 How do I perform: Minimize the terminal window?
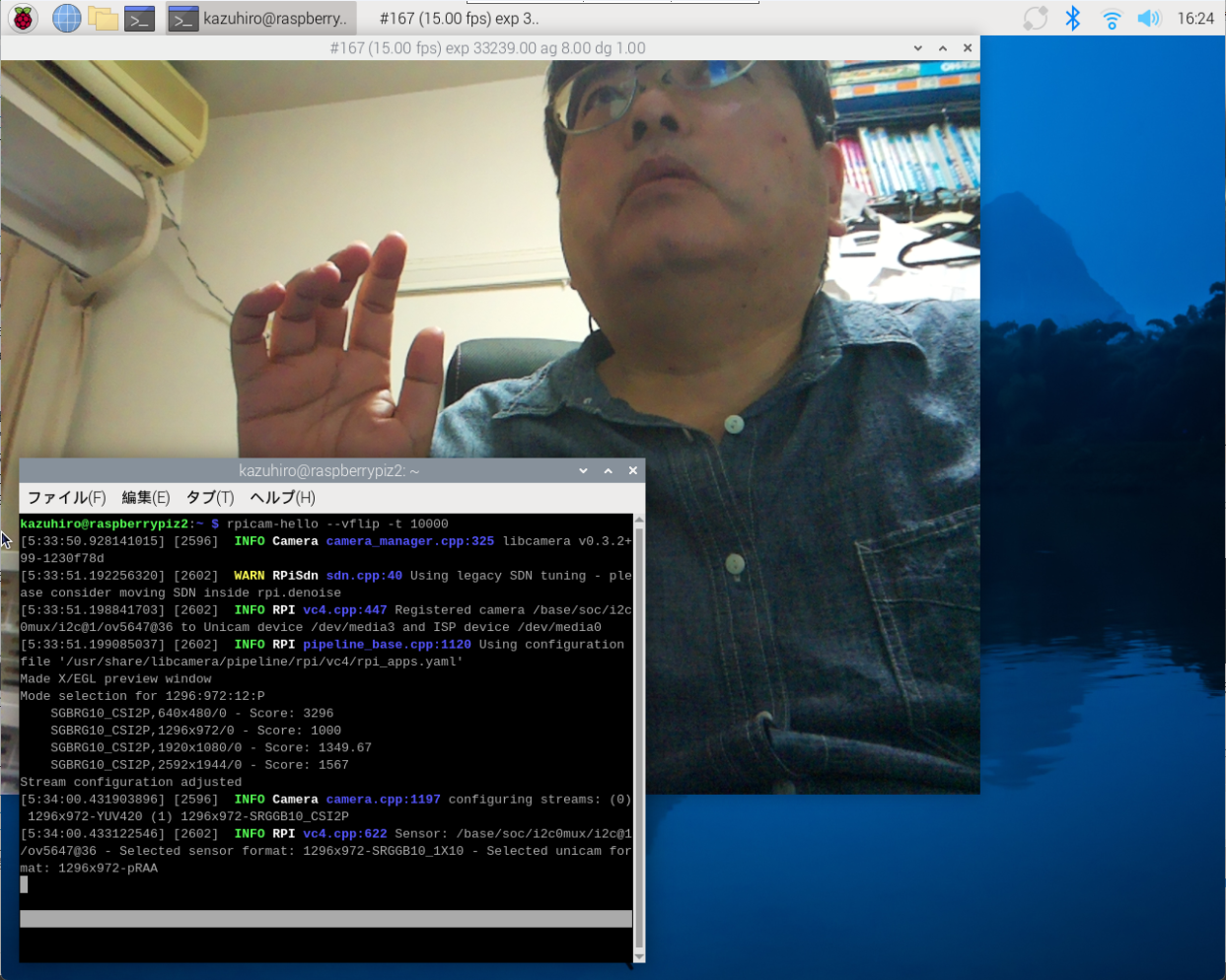(x=583, y=471)
